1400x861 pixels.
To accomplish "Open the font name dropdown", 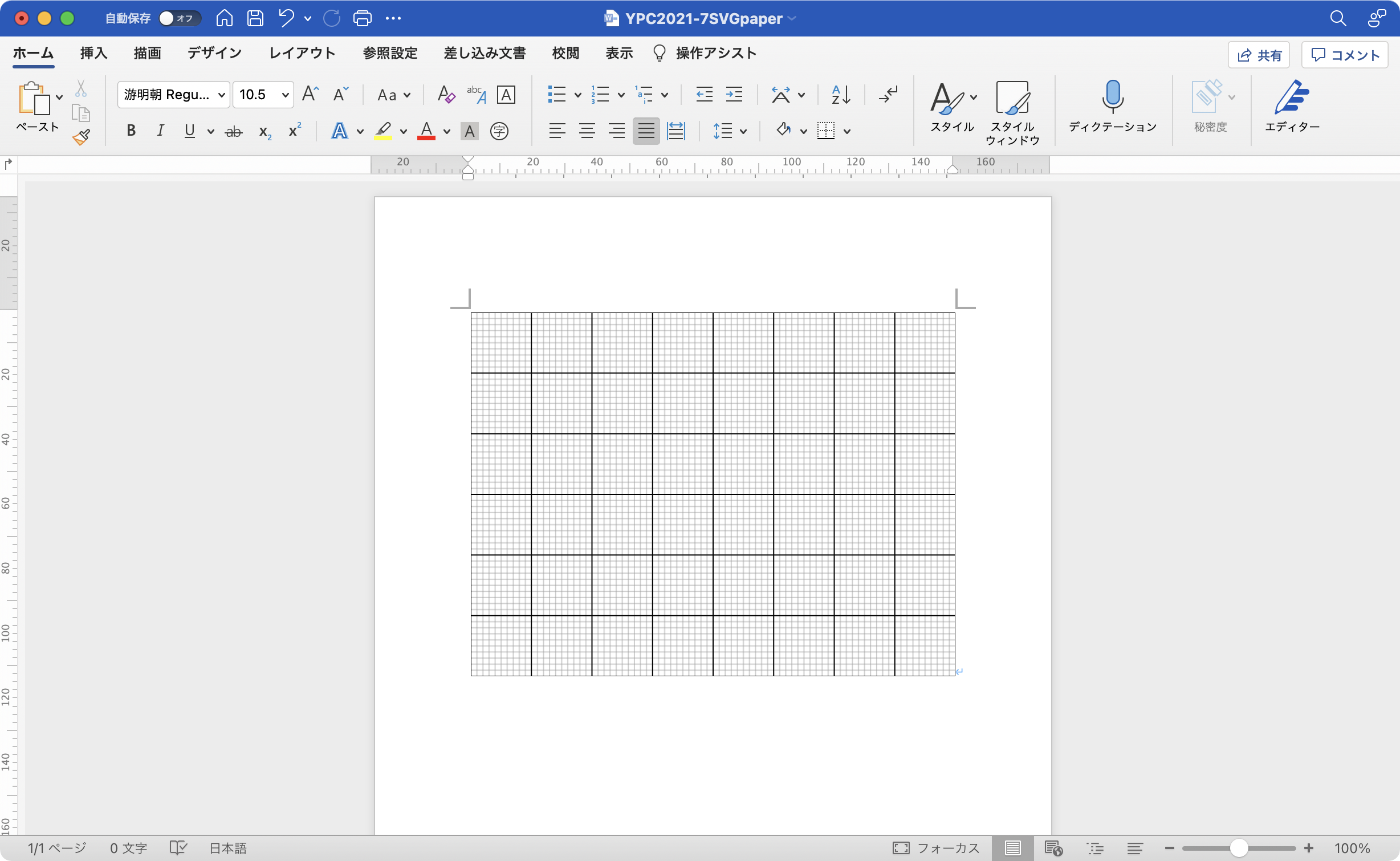I will tap(222, 95).
